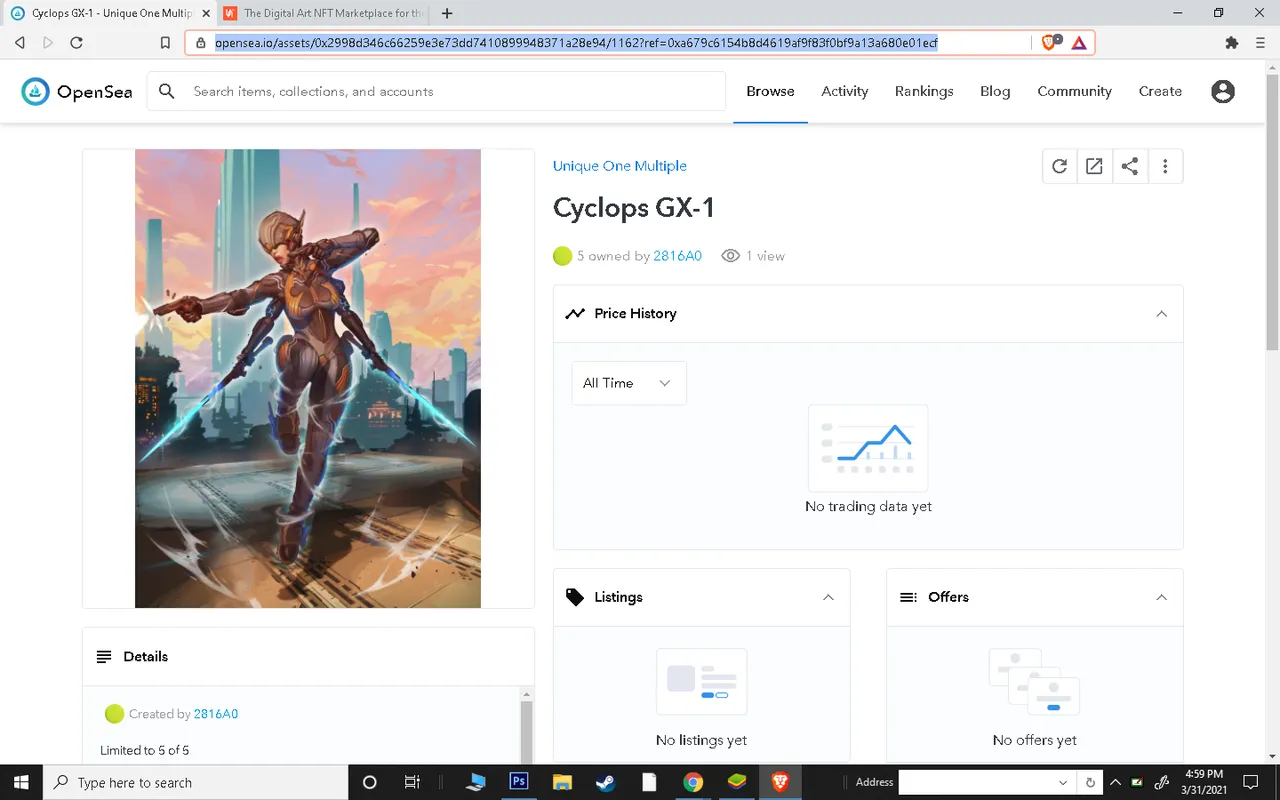Click the browser URL address bar
The height and width of the screenshot is (800, 1280).
pyautogui.click(x=610, y=43)
